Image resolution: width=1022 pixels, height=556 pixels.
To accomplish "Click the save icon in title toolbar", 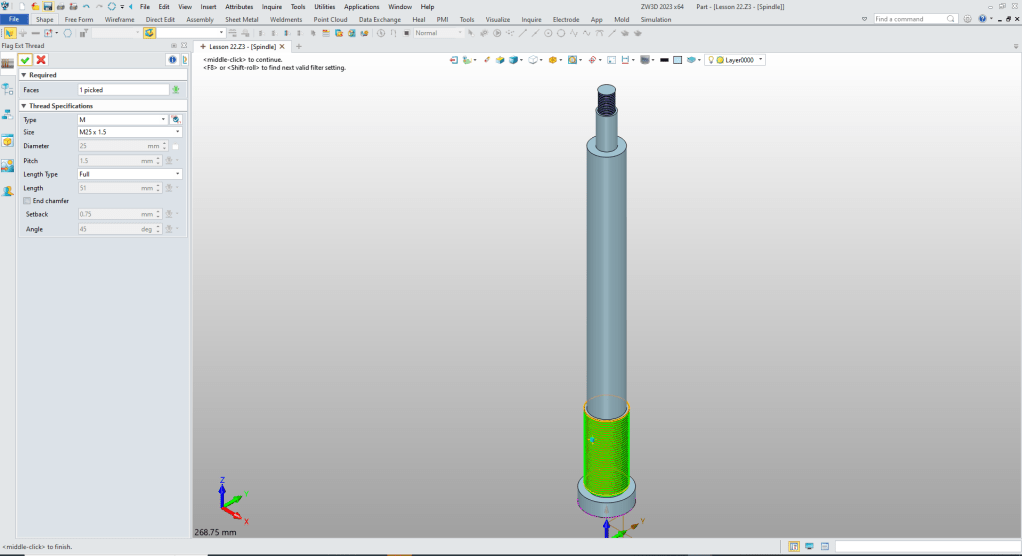I will point(47,6).
